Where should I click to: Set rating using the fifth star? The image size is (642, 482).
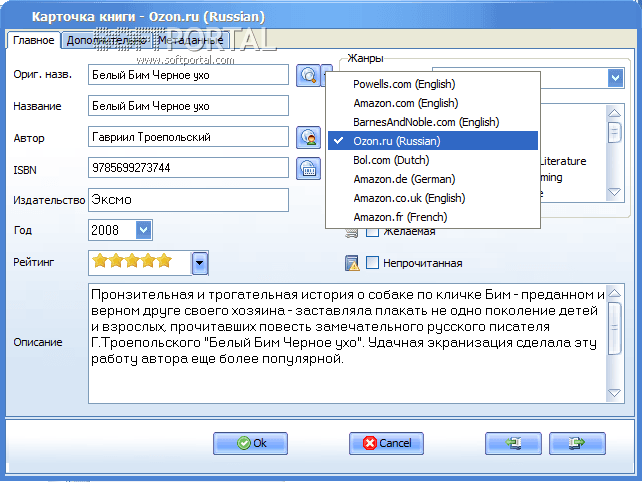point(164,260)
